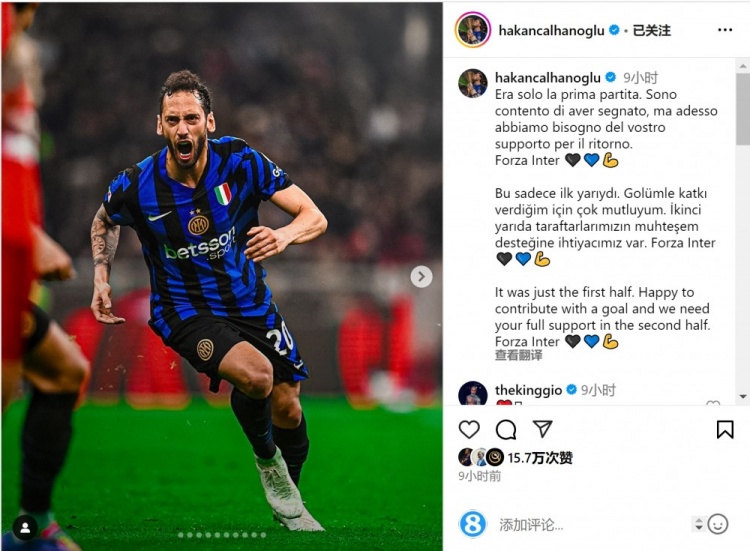
Task: Click 查看翻译 to view the translation
Action: click(518, 355)
